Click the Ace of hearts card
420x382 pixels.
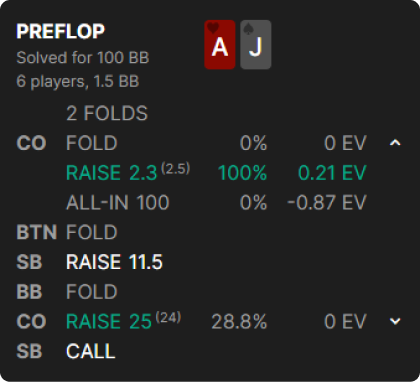click(x=220, y=45)
